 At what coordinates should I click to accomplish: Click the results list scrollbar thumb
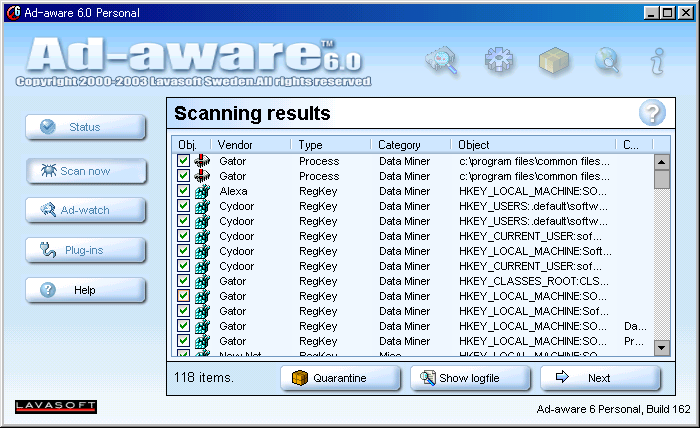click(x=662, y=179)
